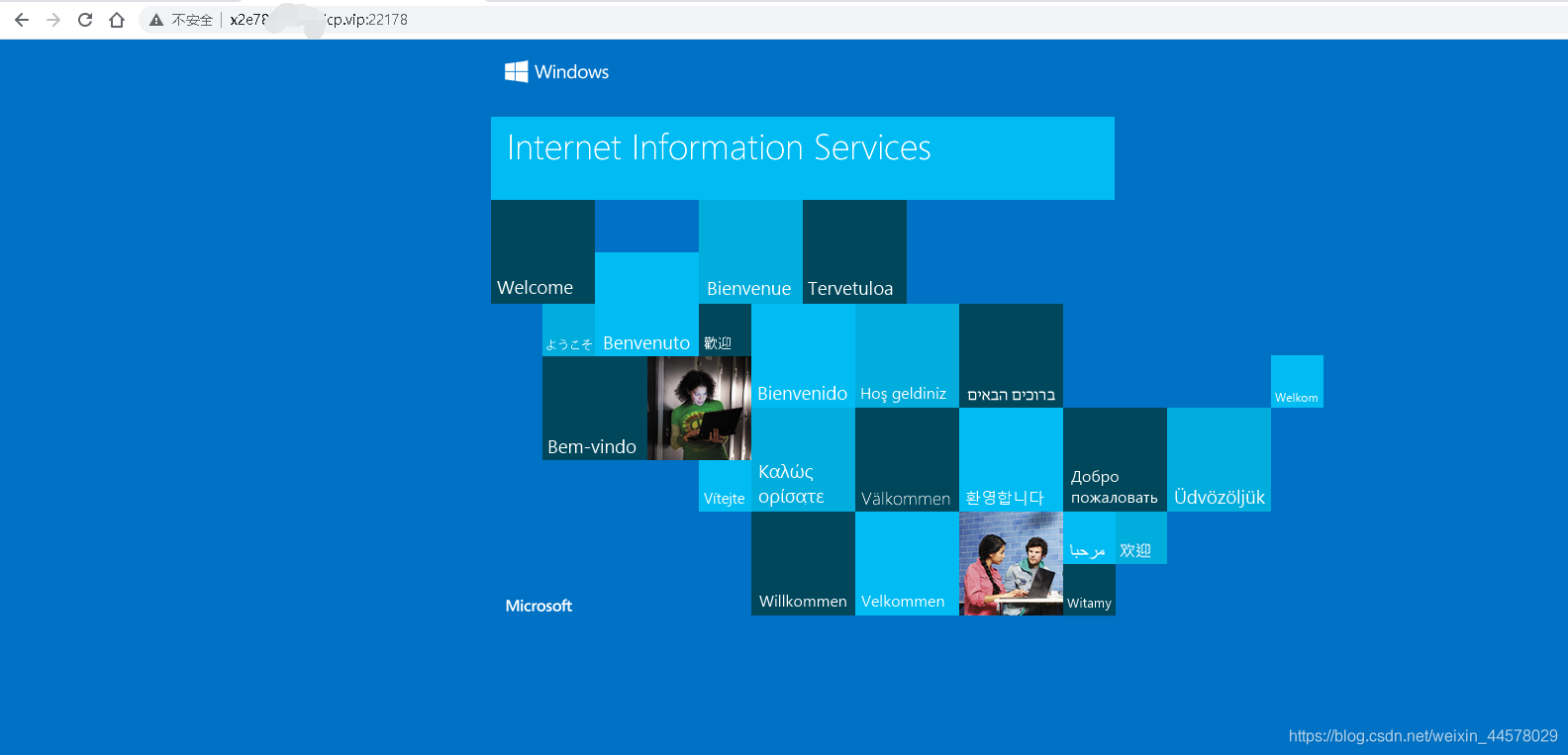The width and height of the screenshot is (1568, 755).
Task: Click the not-secure warning triangle icon
Action: [x=156, y=20]
